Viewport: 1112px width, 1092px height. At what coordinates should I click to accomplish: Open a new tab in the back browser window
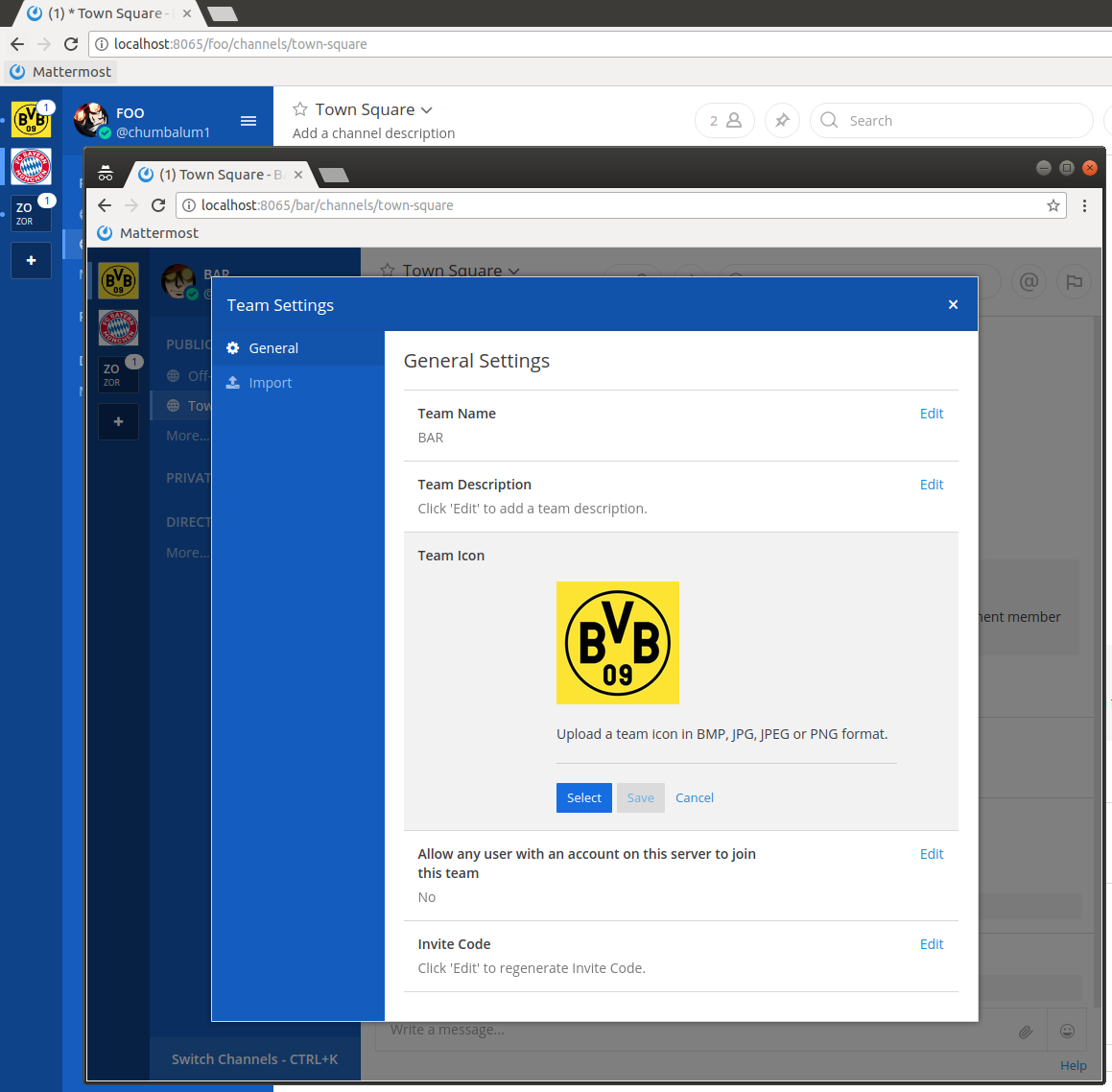(223, 13)
